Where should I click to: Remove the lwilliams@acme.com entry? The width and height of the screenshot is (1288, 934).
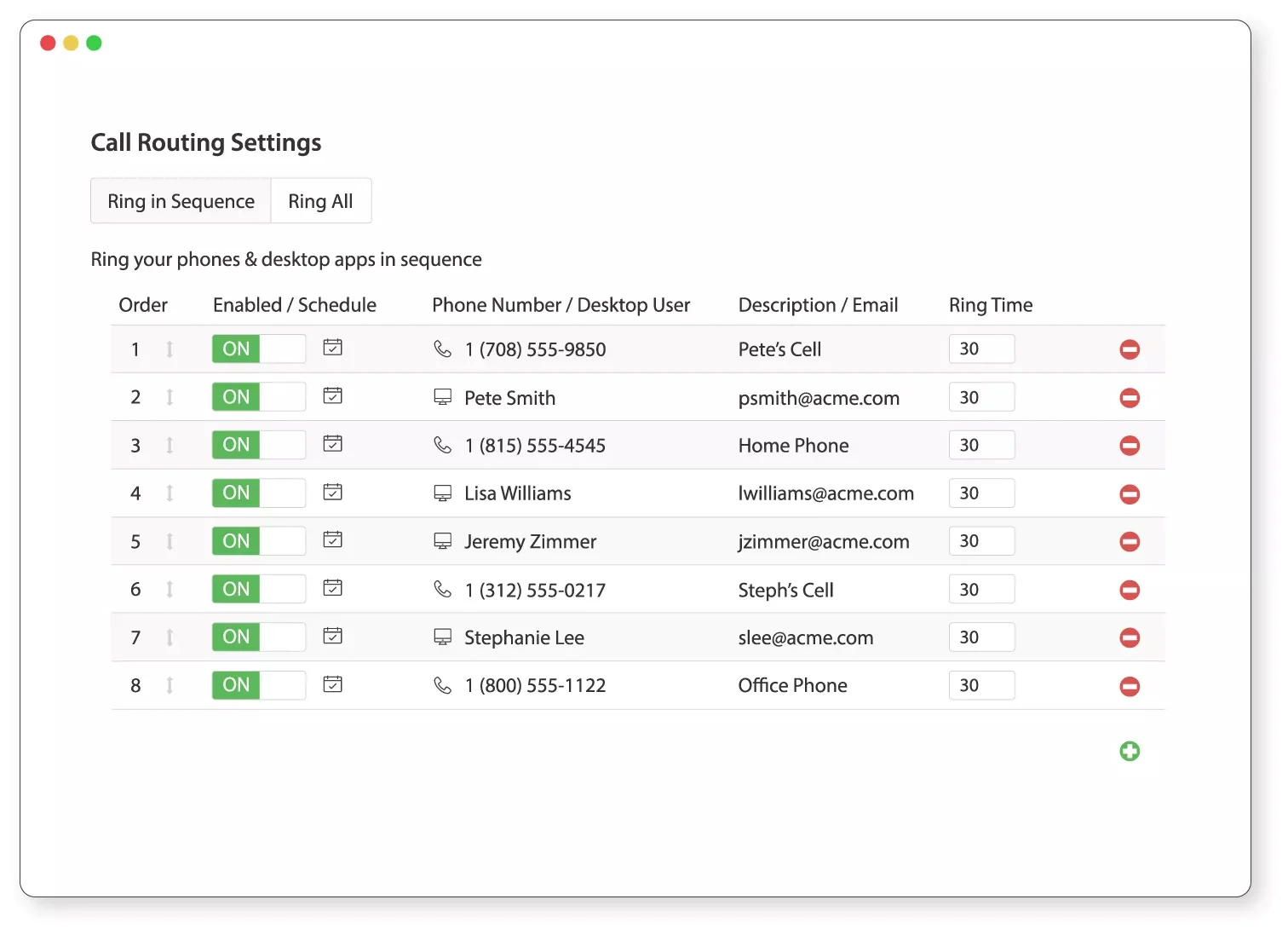click(x=1130, y=494)
